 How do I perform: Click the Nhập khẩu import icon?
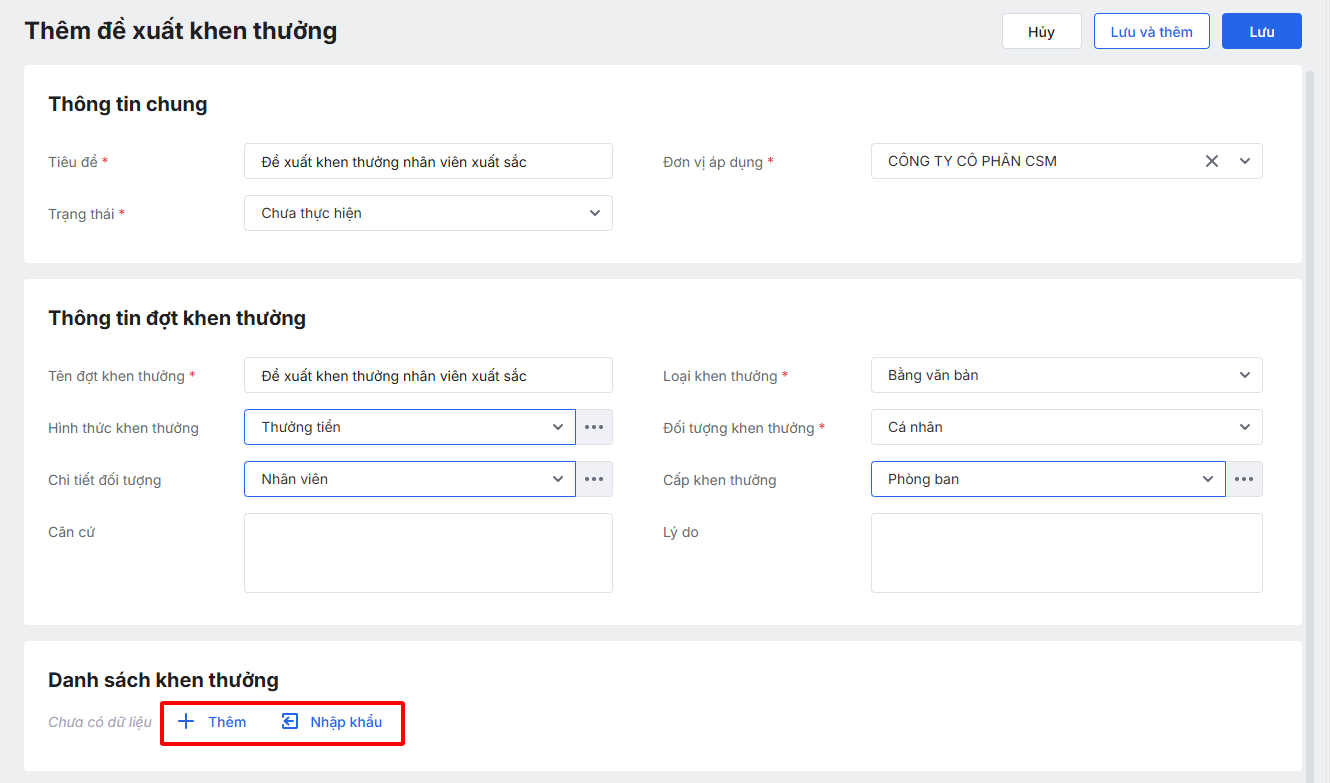[x=290, y=722]
